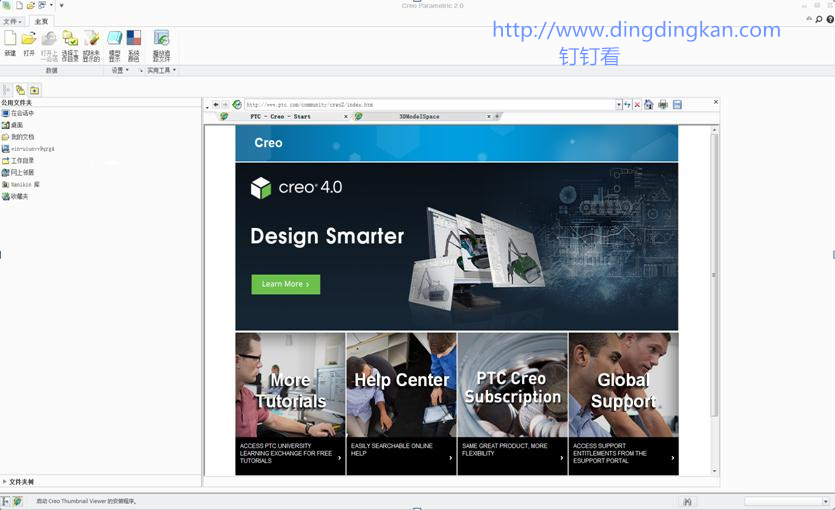Select 在会话中 (In Session) folder
The image size is (835, 510).
pos(18,113)
